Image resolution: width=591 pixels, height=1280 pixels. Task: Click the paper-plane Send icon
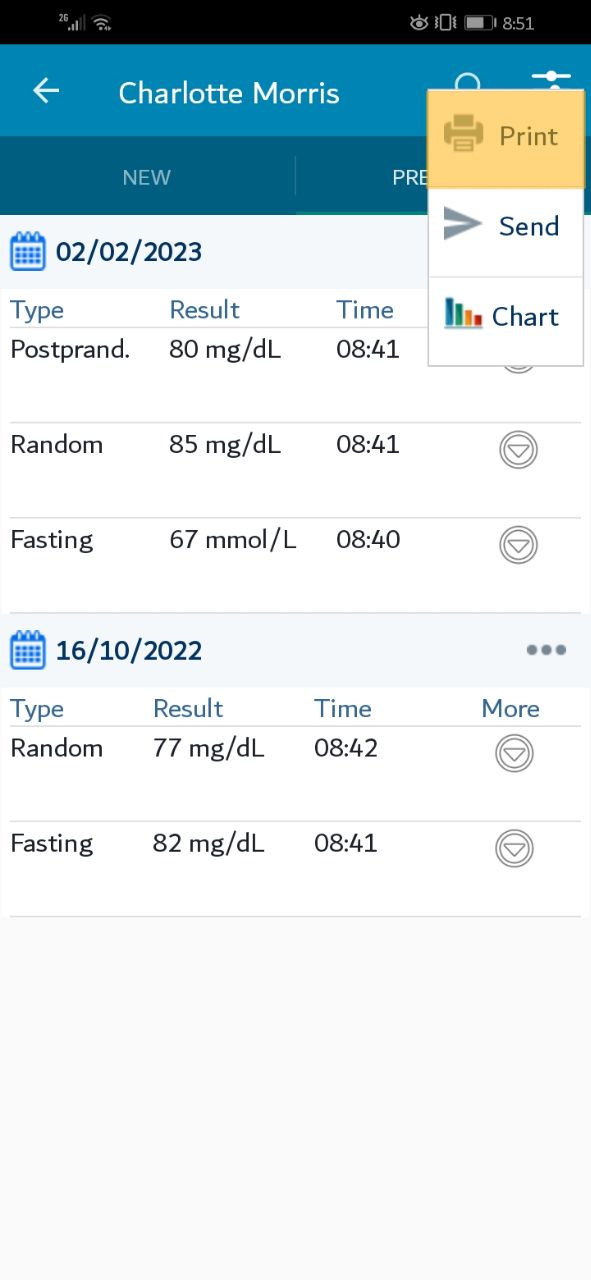coord(463,225)
